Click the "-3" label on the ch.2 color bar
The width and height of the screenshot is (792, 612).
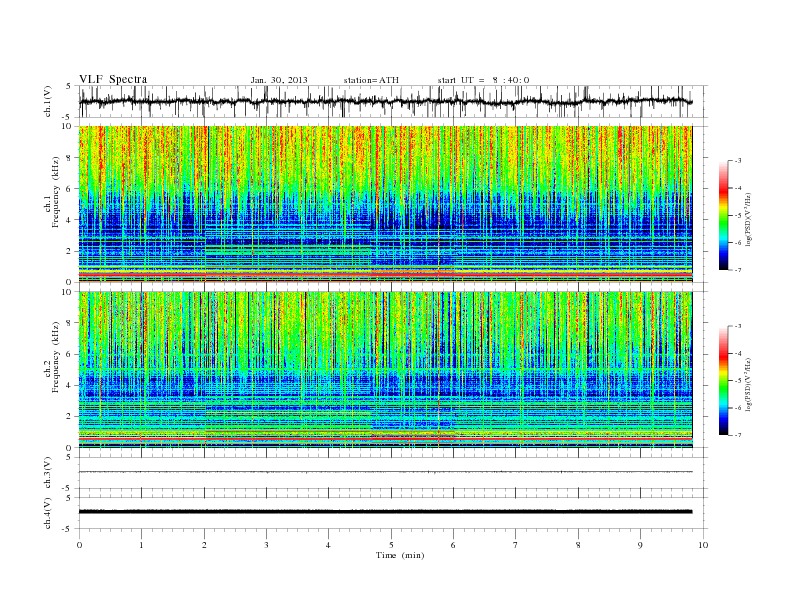pos(738,326)
